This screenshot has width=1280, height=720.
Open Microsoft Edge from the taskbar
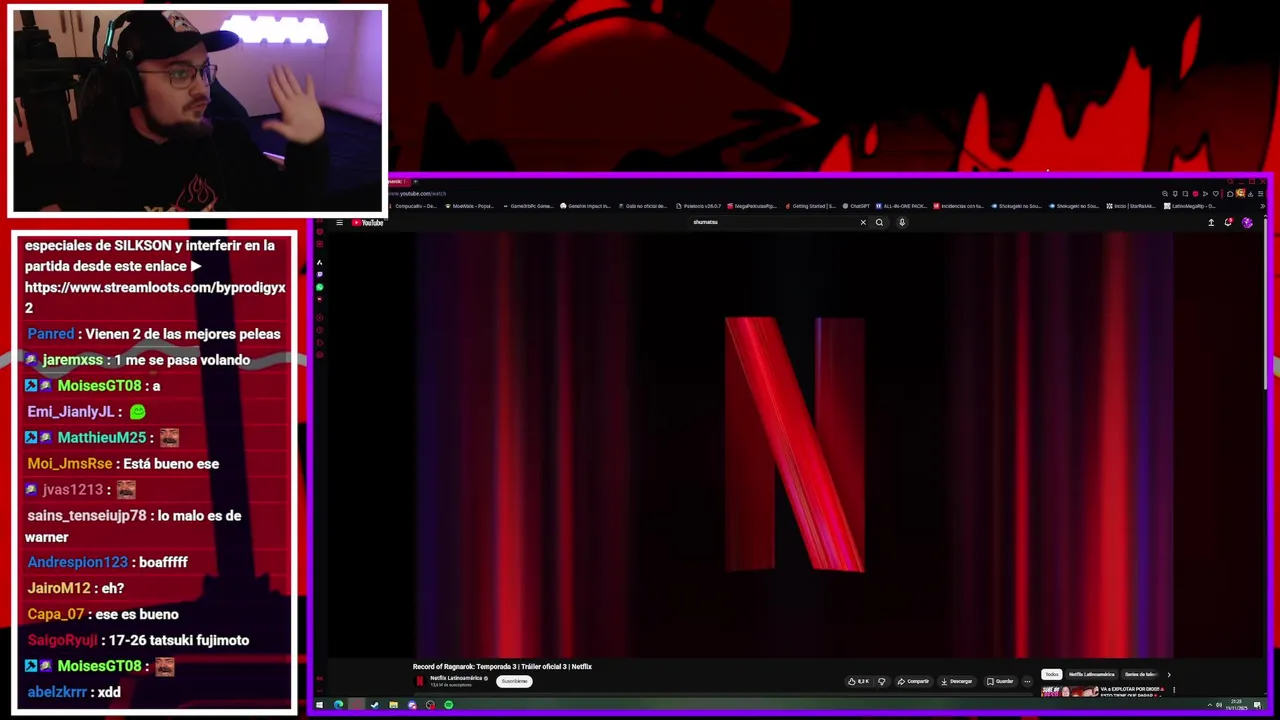point(338,705)
